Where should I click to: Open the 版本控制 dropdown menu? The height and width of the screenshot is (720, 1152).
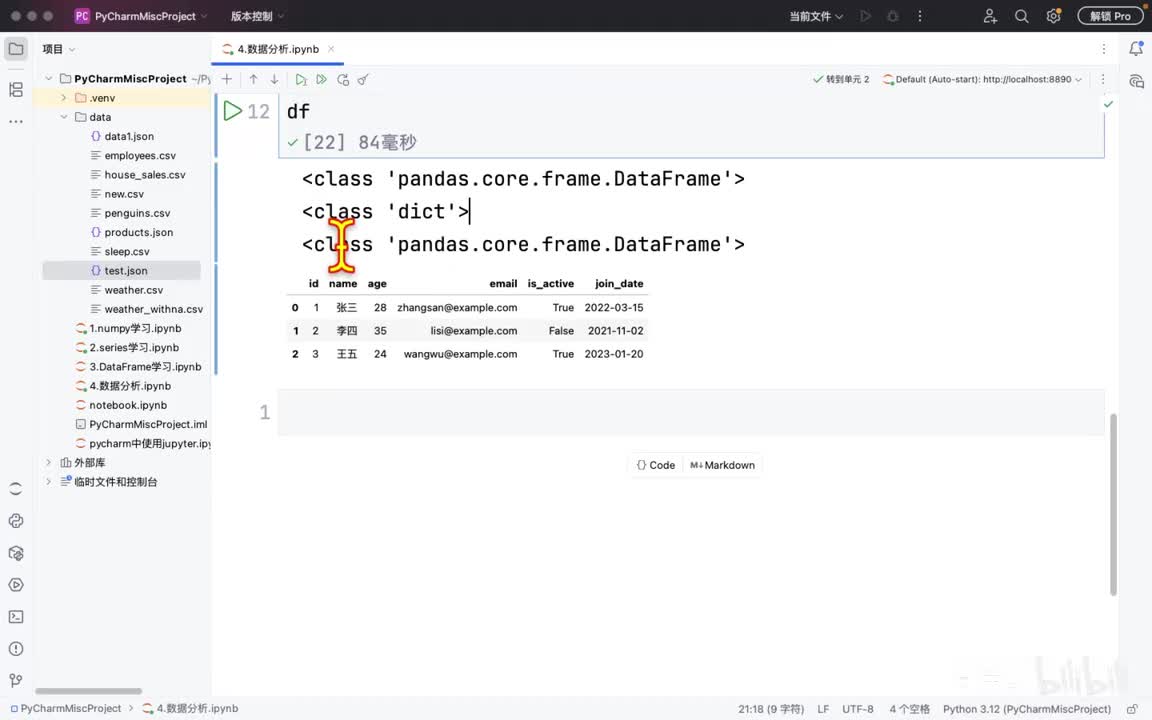pos(257,16)
